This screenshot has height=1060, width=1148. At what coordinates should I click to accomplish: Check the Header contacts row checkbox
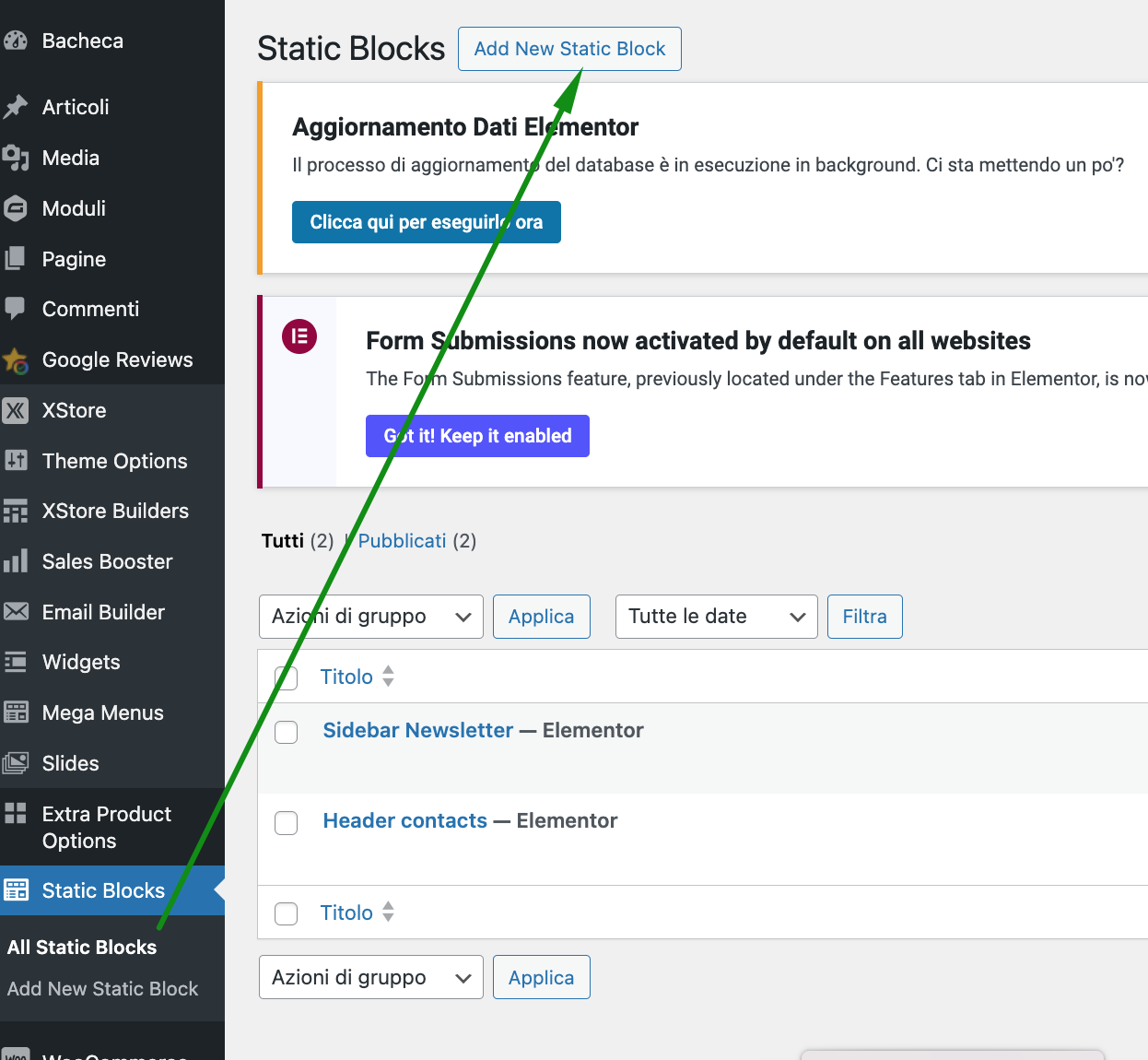[x=287, y=822]
